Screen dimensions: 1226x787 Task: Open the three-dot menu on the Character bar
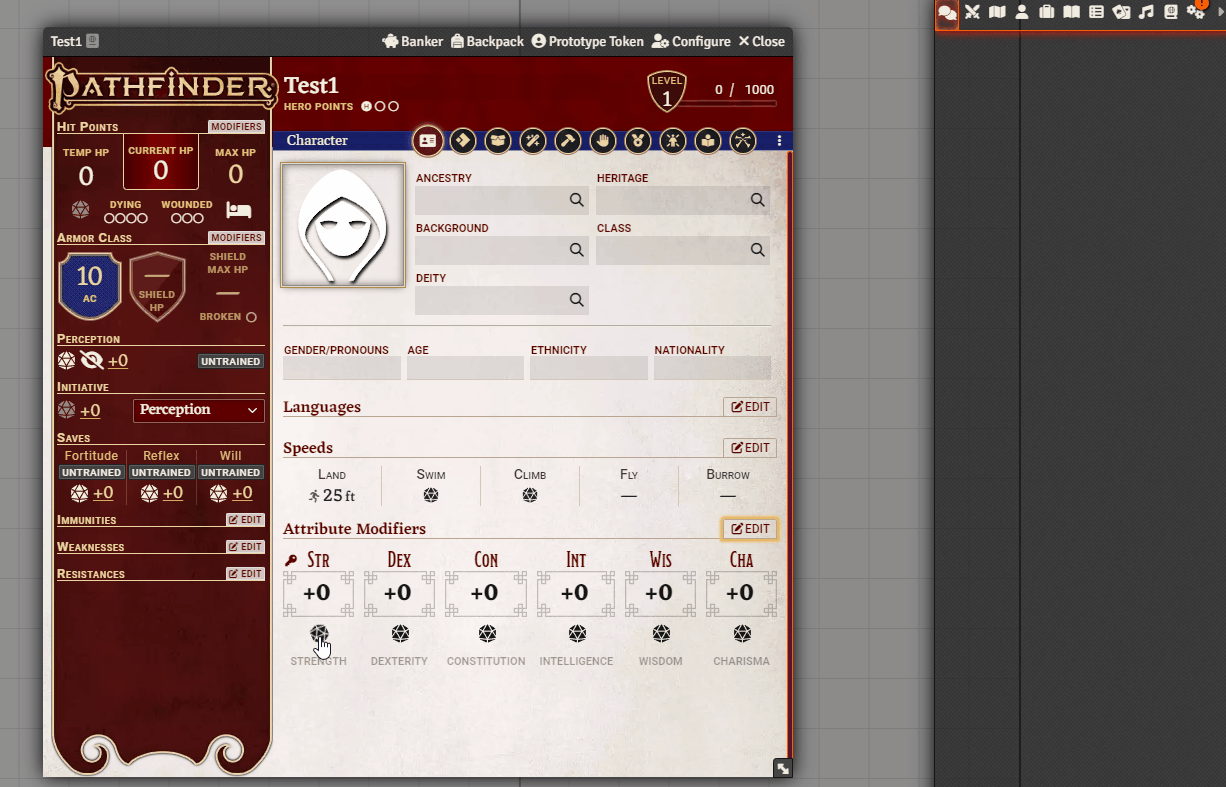(780, 141)
